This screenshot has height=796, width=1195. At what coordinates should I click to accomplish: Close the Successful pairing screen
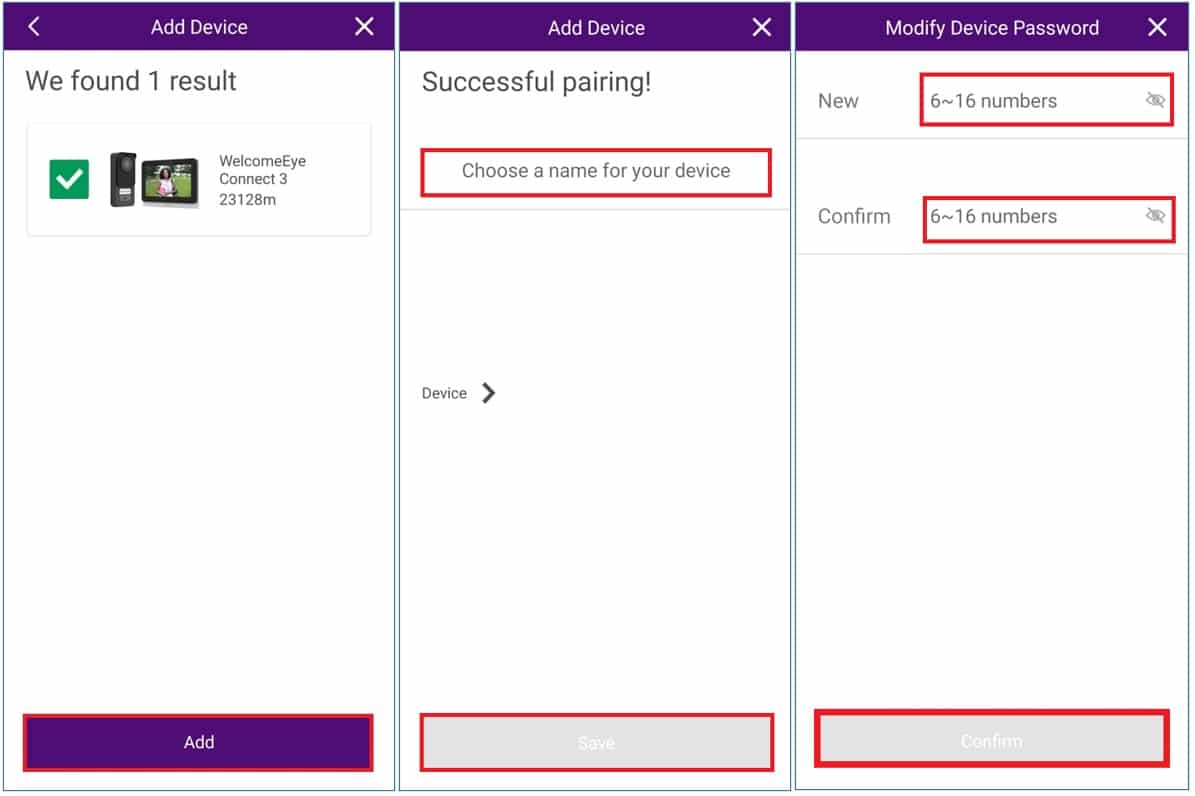(761, 27)
